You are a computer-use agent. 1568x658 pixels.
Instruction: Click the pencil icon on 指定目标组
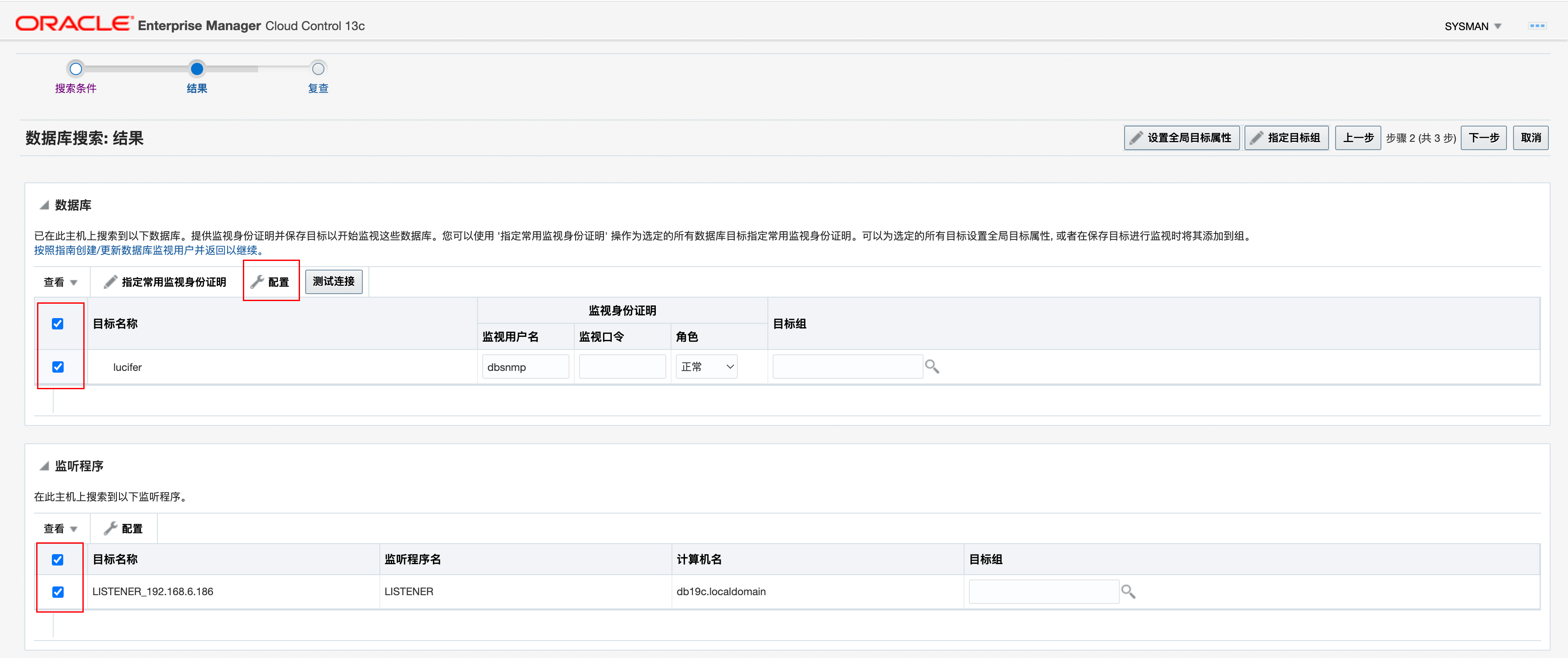[x=1256, y=138]
